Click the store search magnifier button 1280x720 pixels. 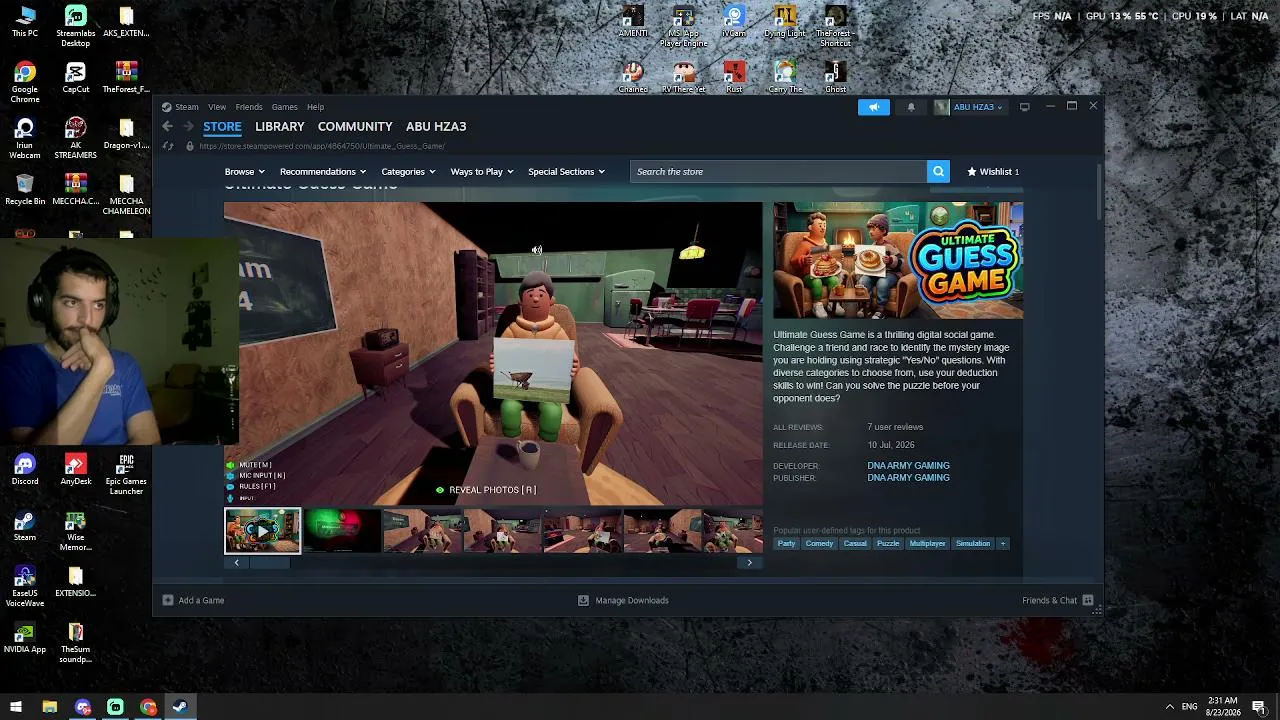coord(938,172)
